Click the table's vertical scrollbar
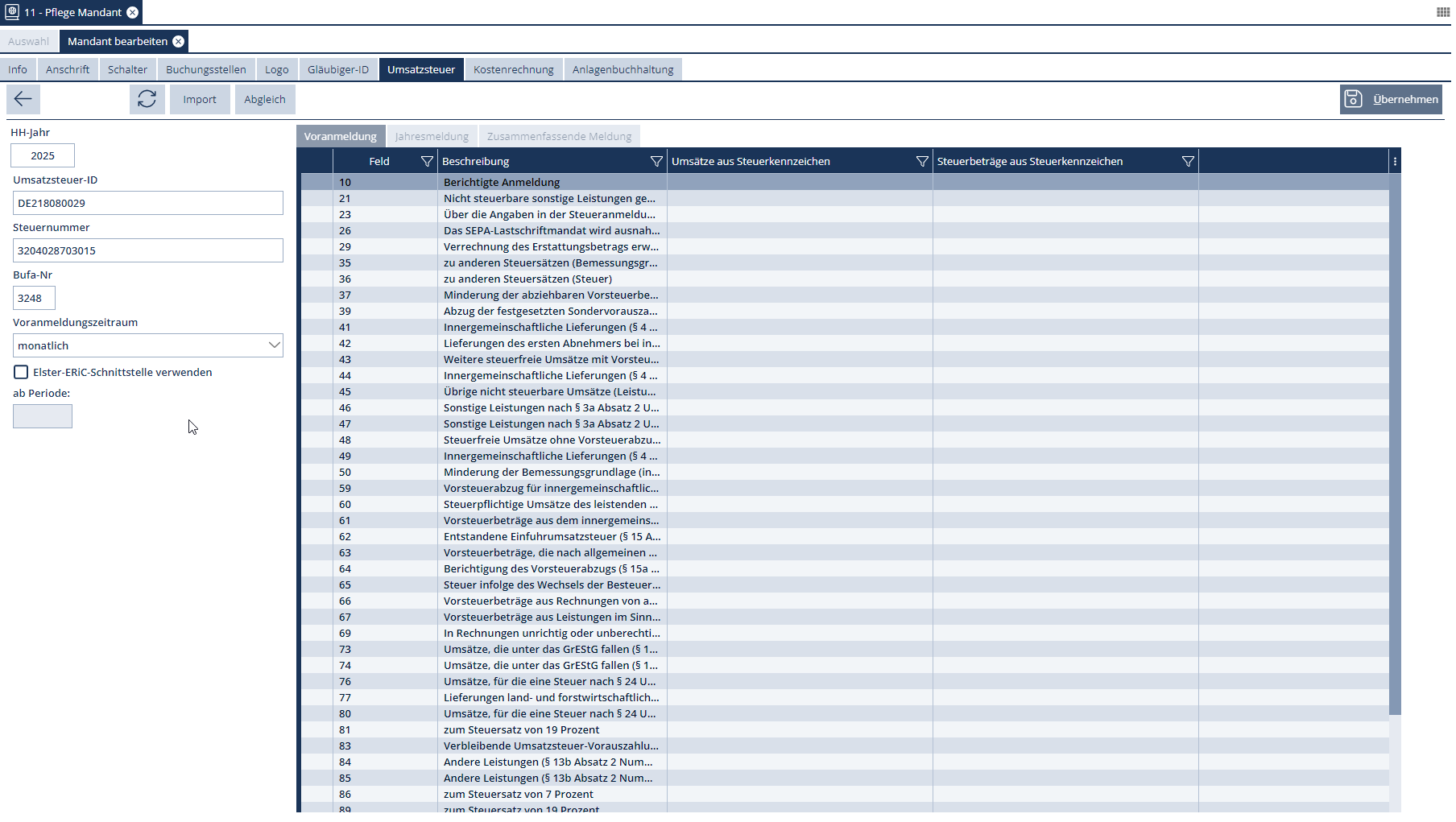Screen dimensions: 1456x822 tap(1395, 443)
